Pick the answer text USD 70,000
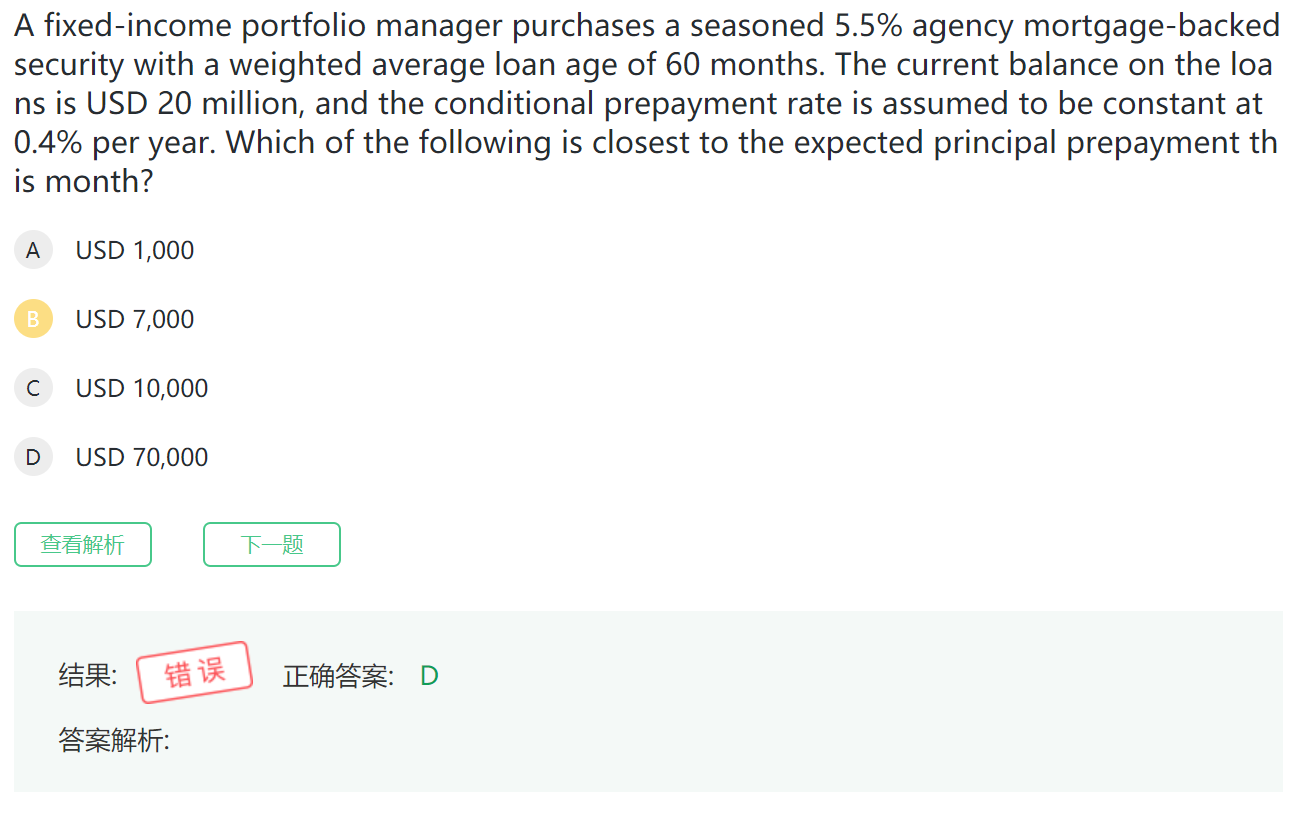The width and height of the screenshot is (1306, 838). [142, 457]
